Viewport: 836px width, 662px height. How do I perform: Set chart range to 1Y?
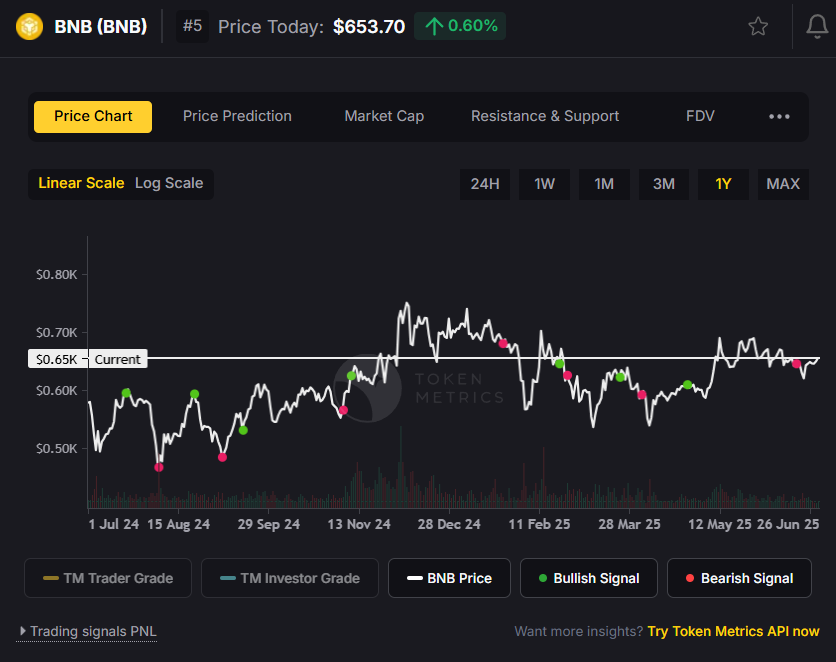coord(723,184)
